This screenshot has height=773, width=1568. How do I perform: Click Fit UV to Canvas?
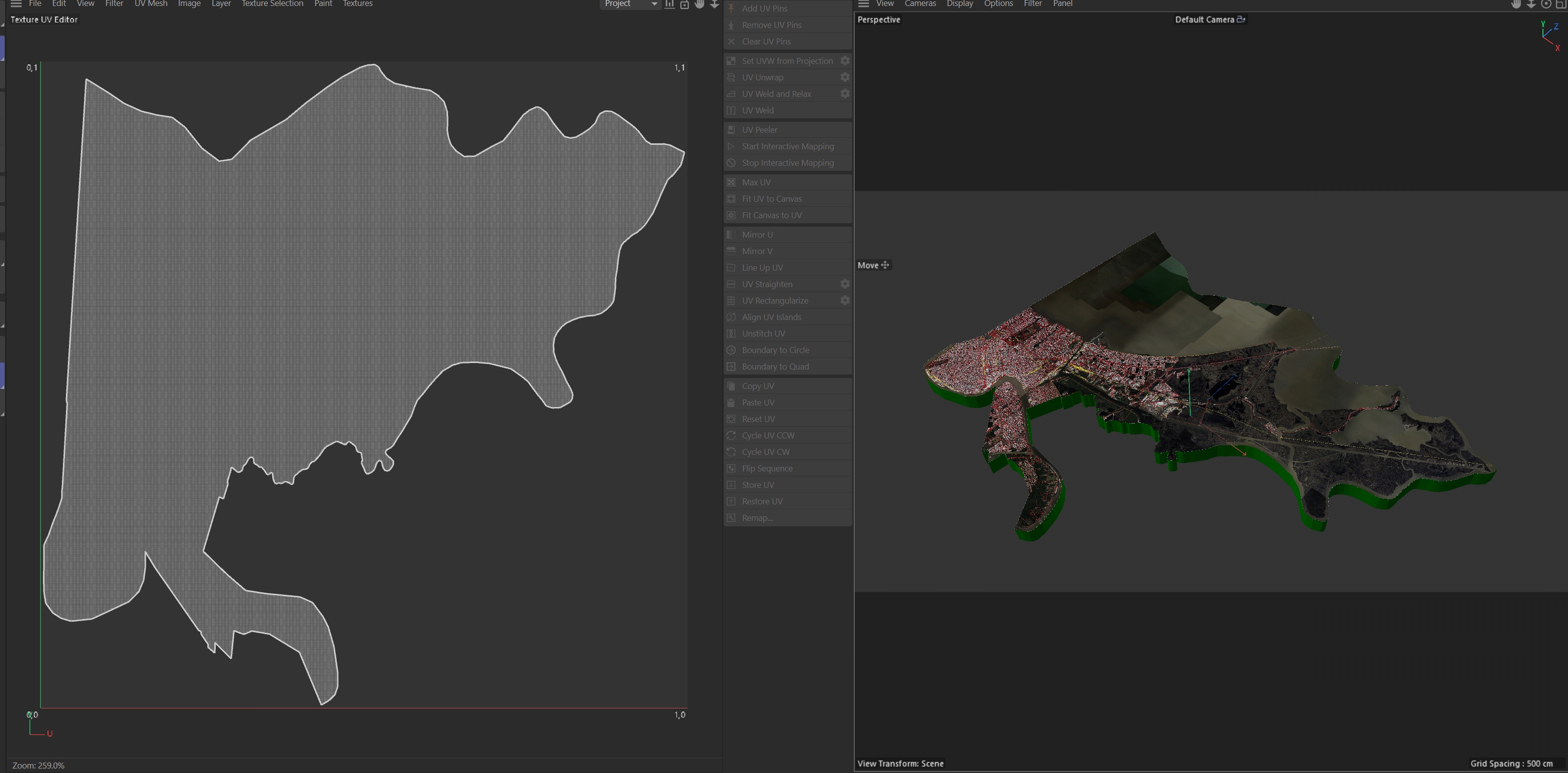click(771, 199)
